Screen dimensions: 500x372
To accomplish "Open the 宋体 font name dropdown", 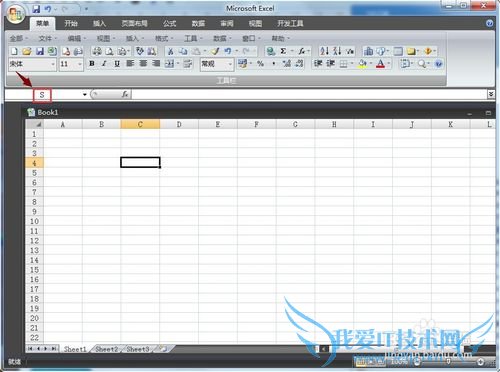I will click(x=53, y=64).
